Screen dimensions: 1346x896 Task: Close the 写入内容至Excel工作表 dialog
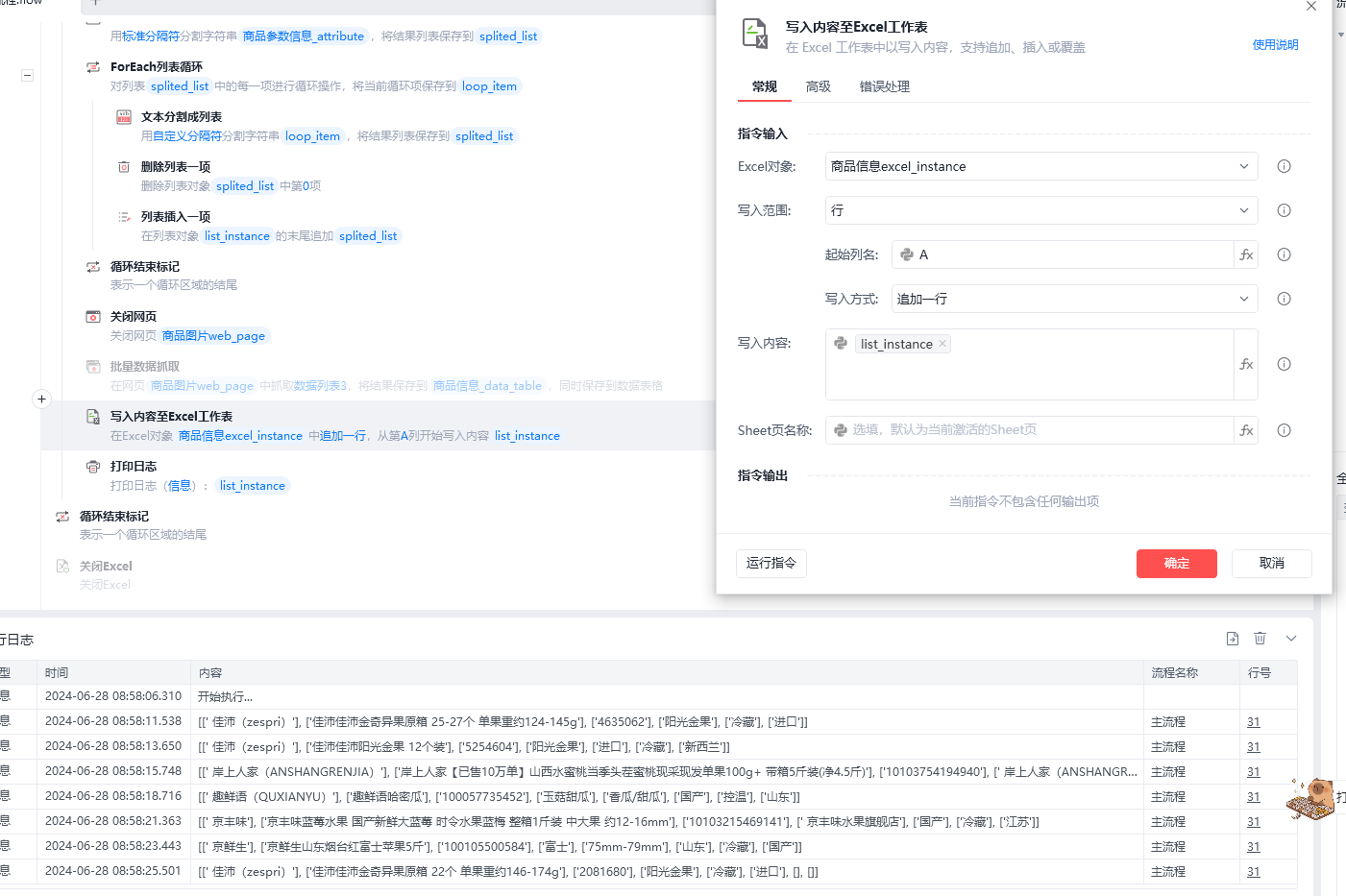(1311, 7)
